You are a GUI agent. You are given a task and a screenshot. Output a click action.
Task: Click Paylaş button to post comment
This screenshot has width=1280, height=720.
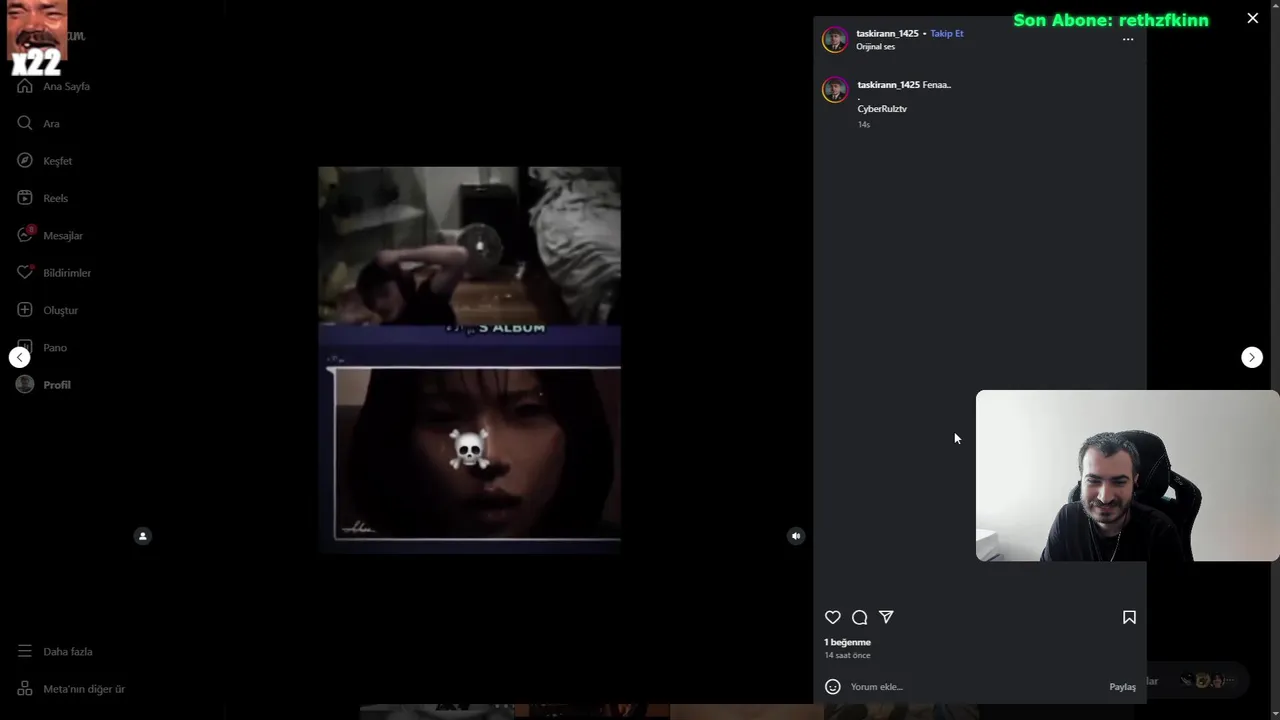point(1122,687)
